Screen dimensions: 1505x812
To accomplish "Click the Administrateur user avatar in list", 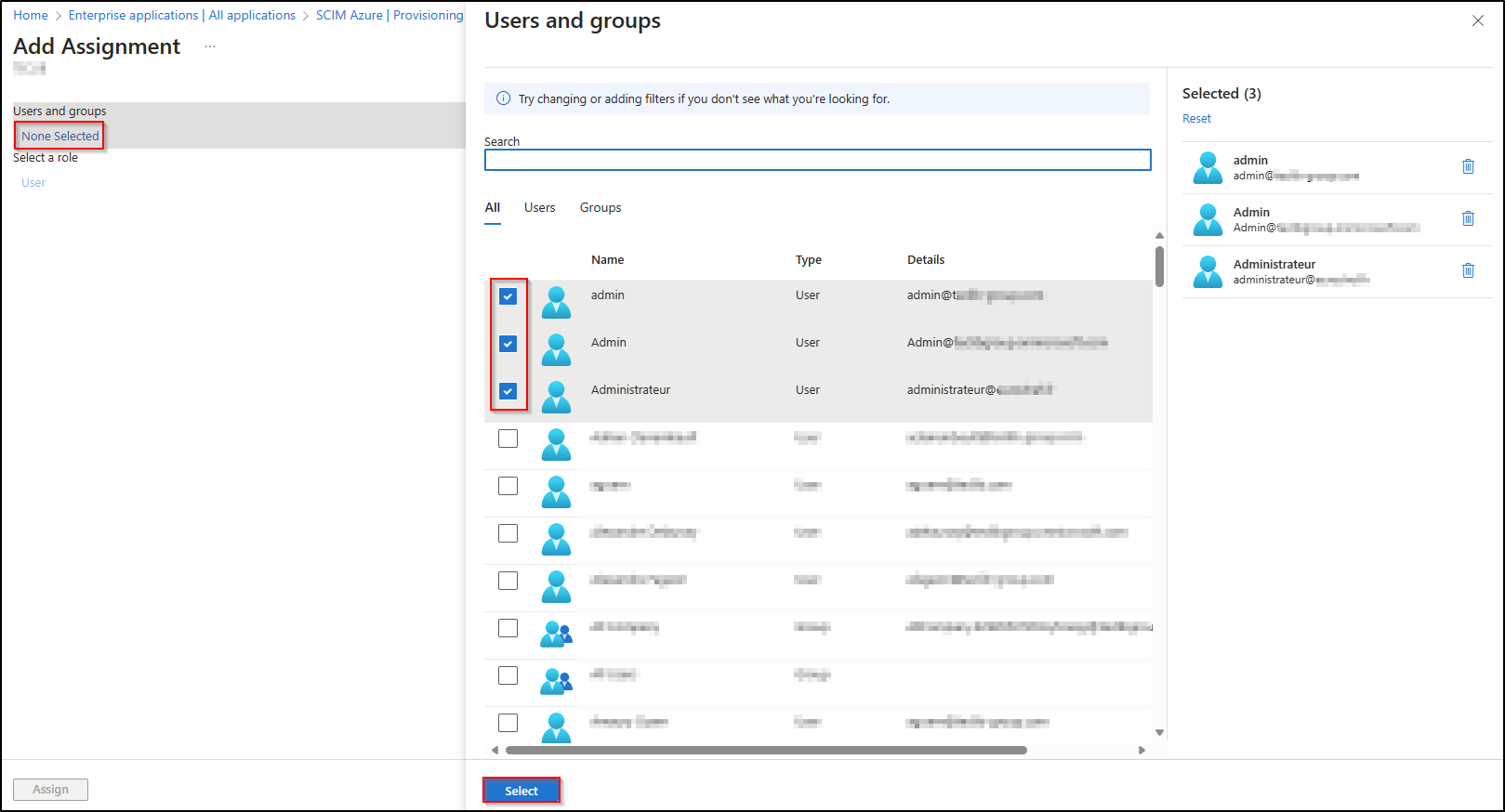I will pyautogui.click(x=556, y=397).
